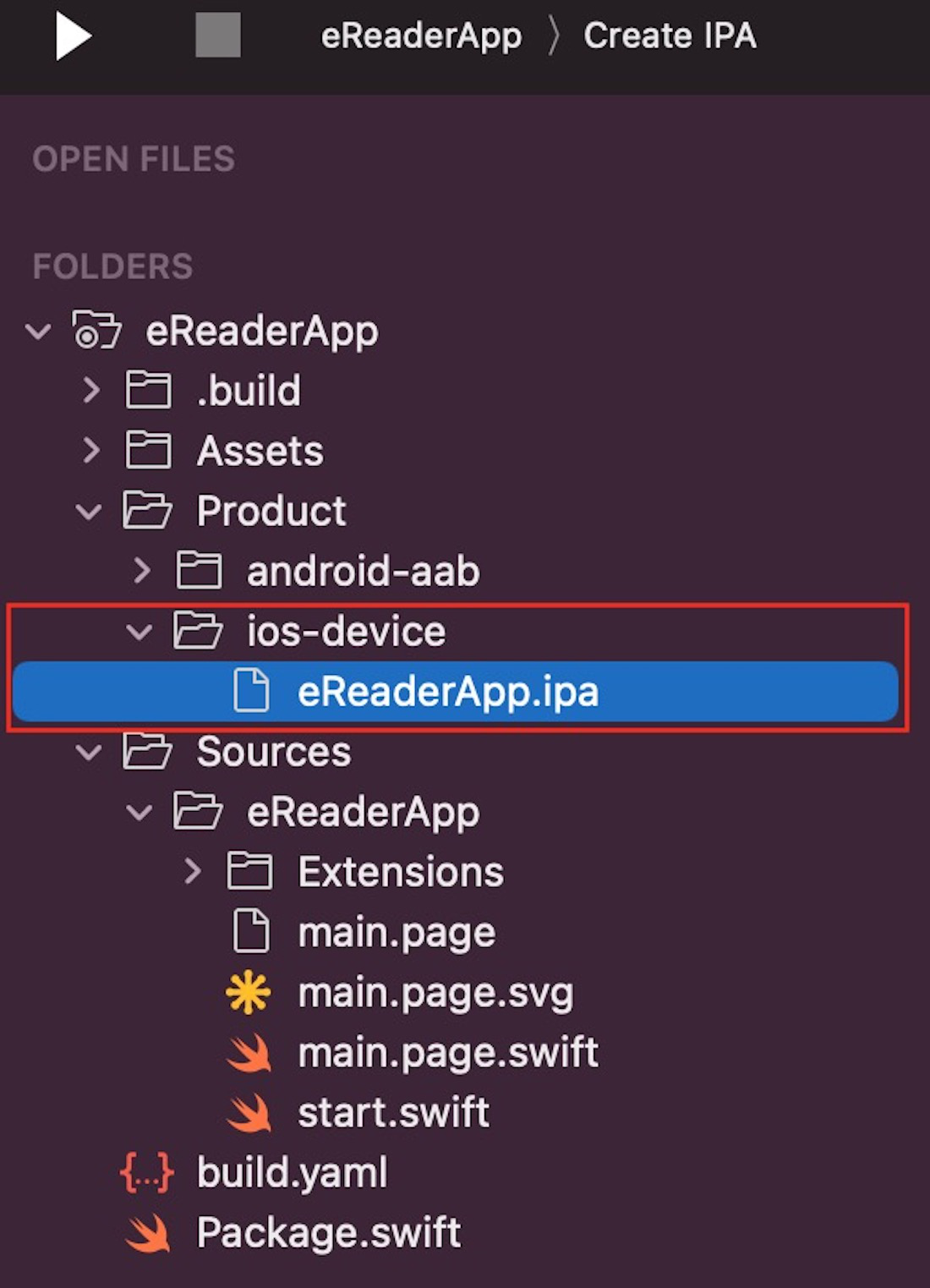Expand the Assets folder chevron

[x=91, y=450]
